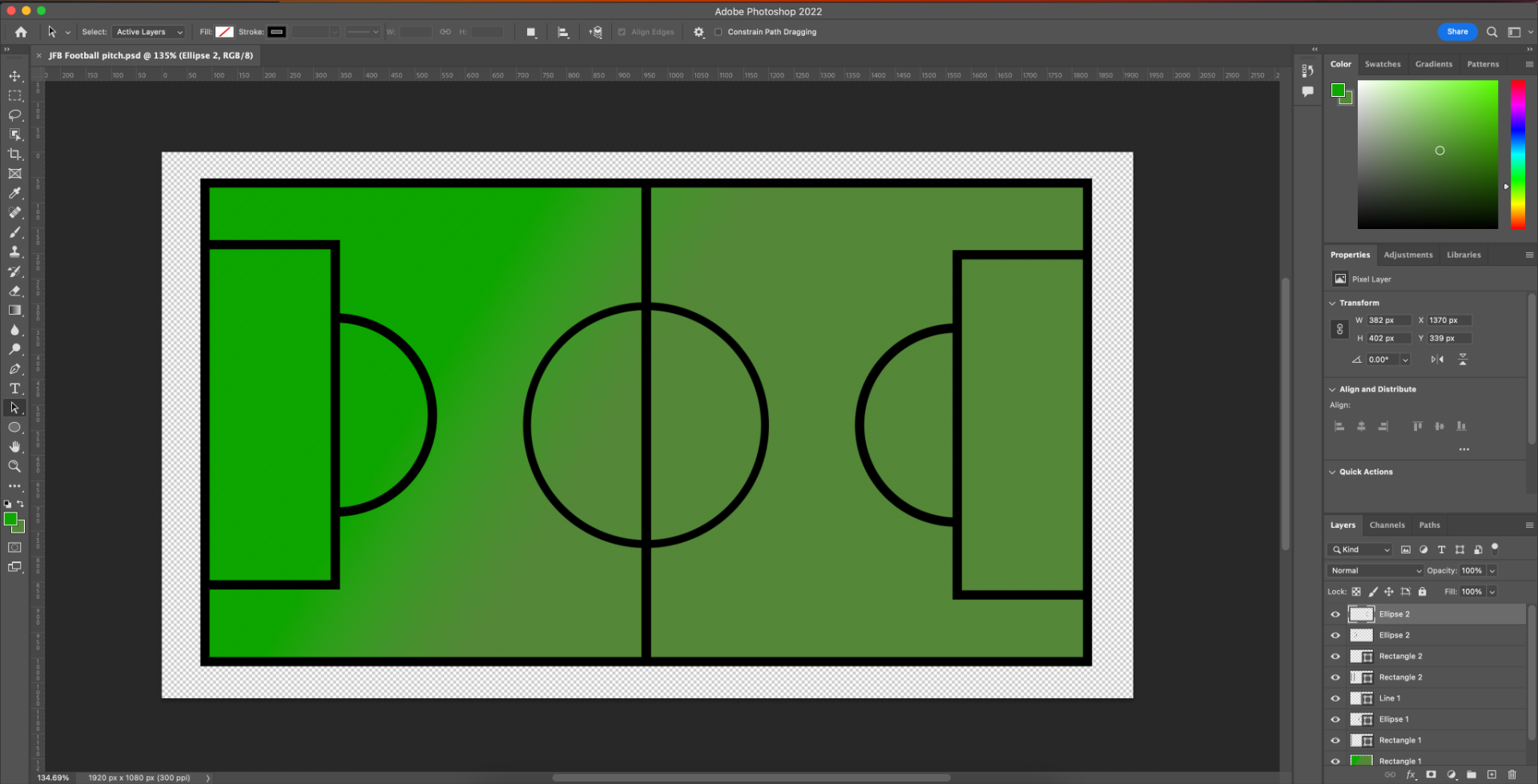
Task: Open the path alignment icon
Action: click(563, 32)
